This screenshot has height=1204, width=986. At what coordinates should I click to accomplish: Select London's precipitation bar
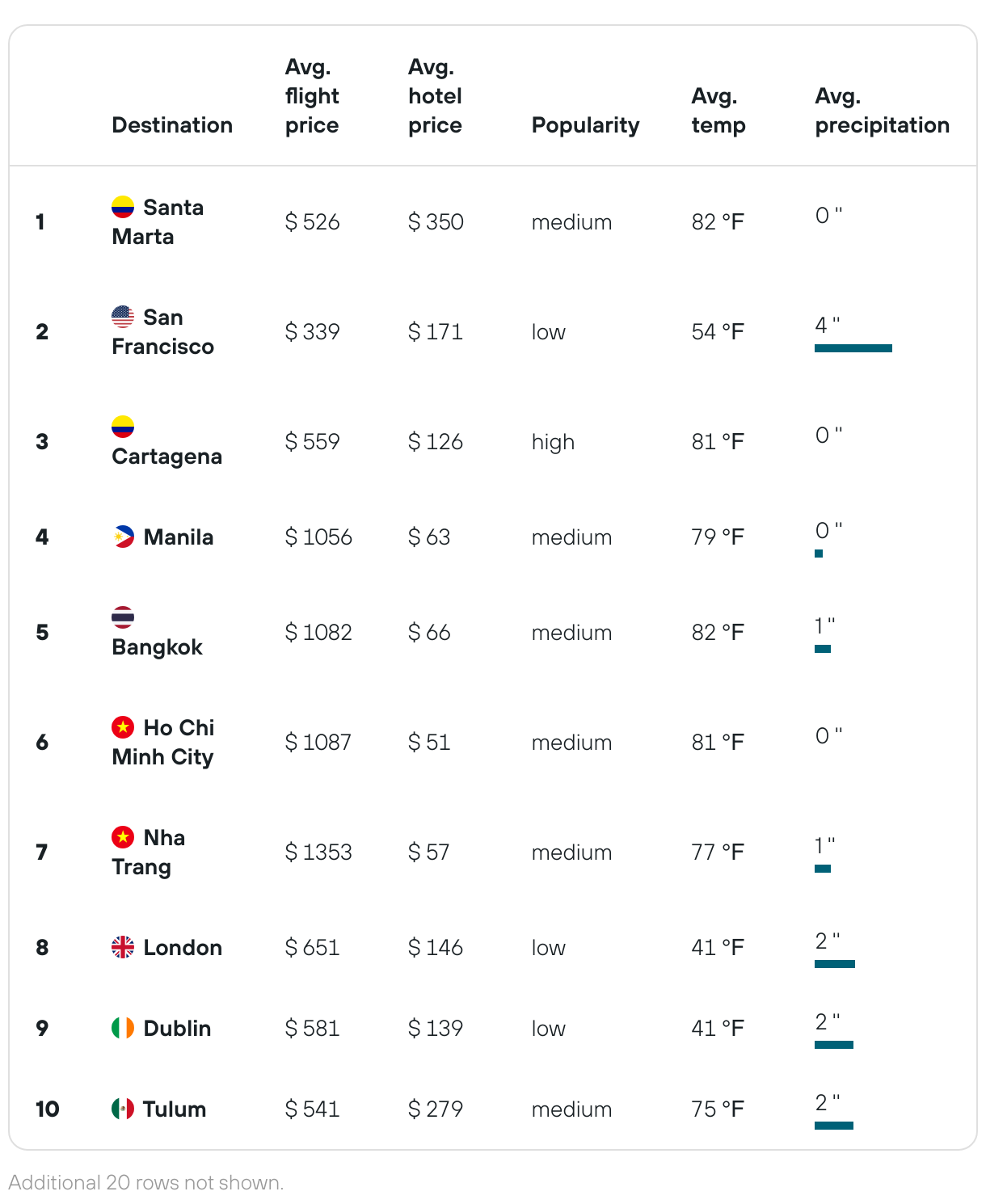pyautogui.click(x=835, y=964)
